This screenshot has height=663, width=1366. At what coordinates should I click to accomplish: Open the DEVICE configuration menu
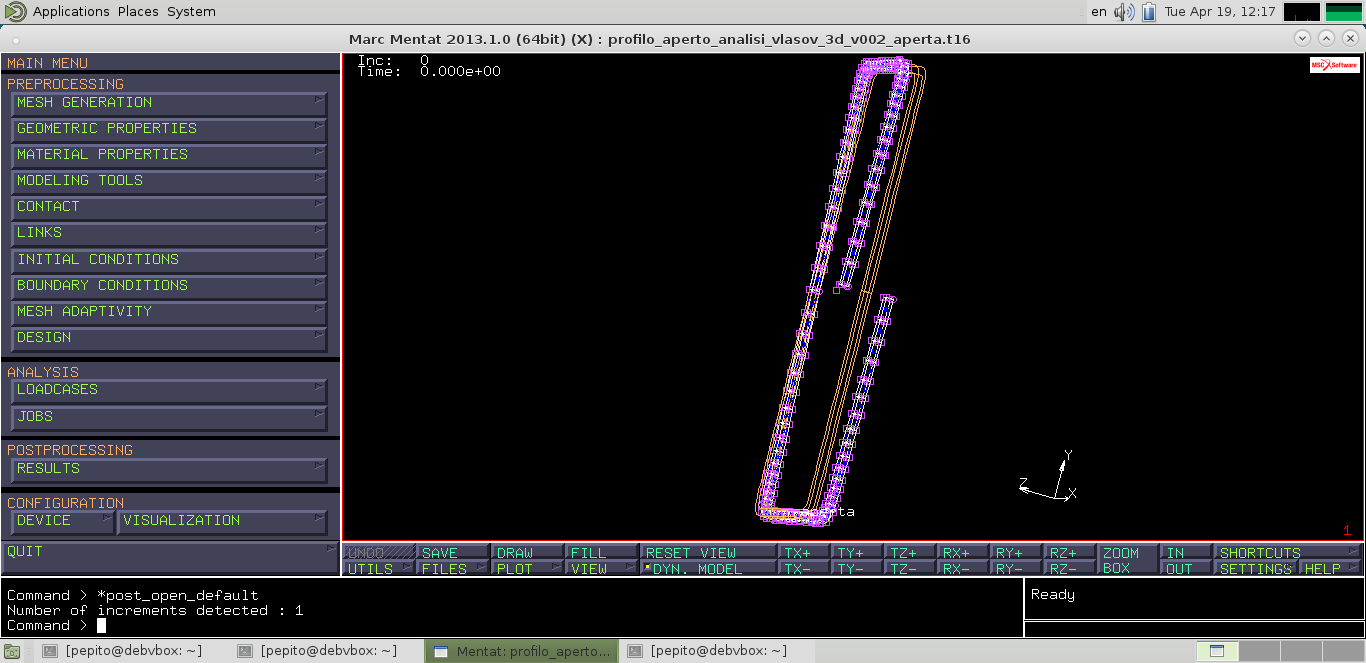point(62,521)
